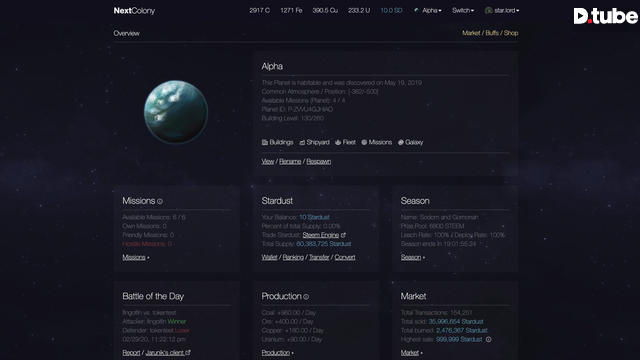Click the Respawn link

click(x=319, y=162)
